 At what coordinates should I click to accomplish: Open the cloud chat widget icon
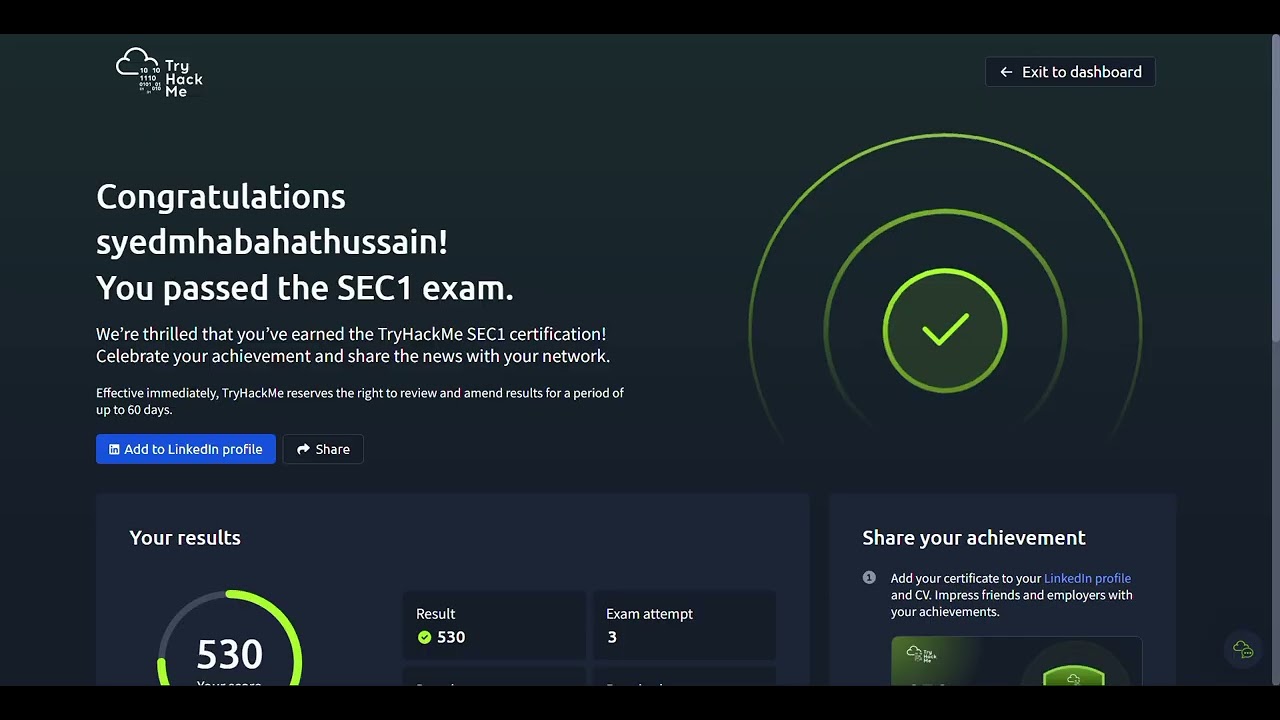1243,650
